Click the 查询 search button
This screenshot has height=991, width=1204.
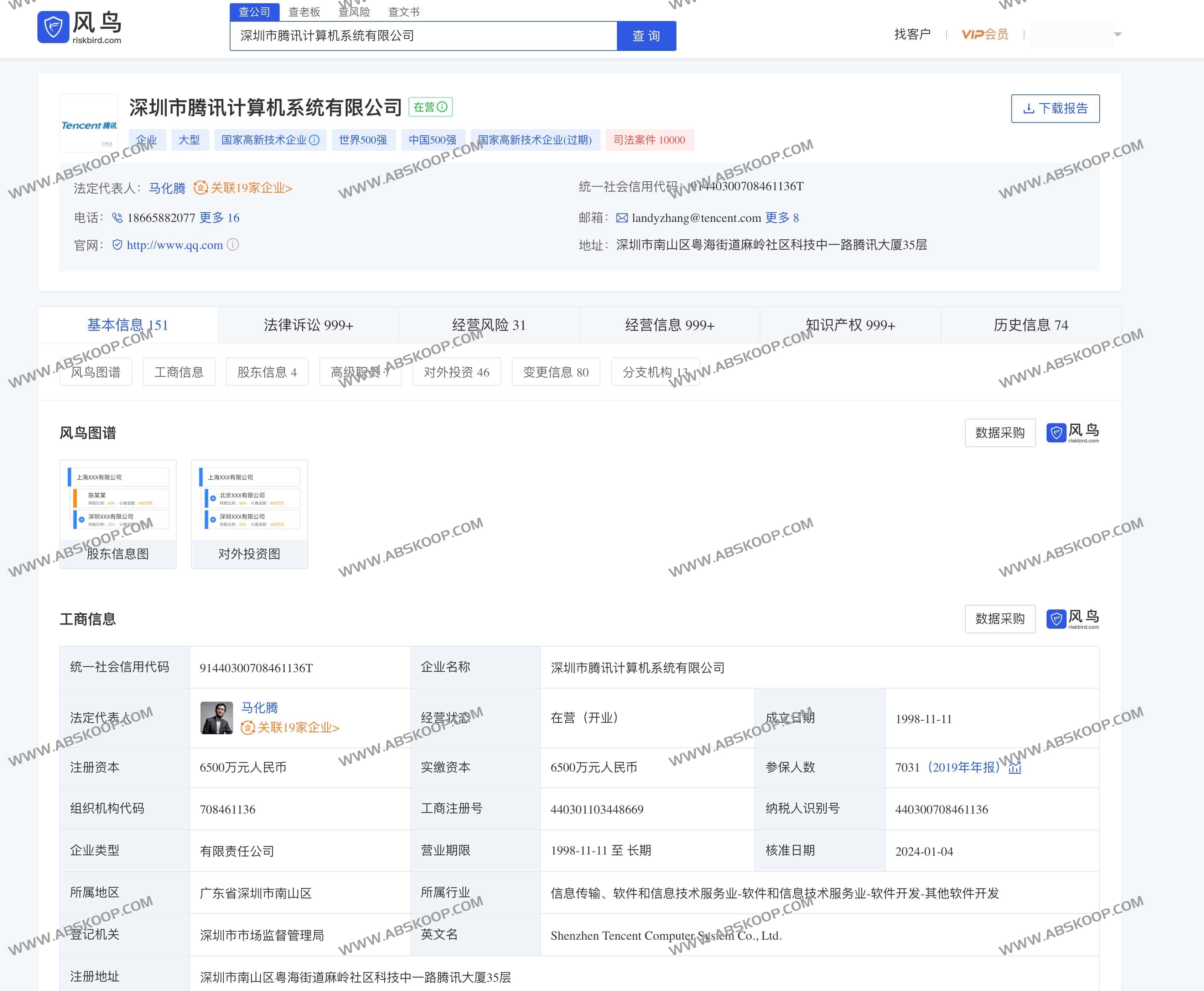[646, 35]
